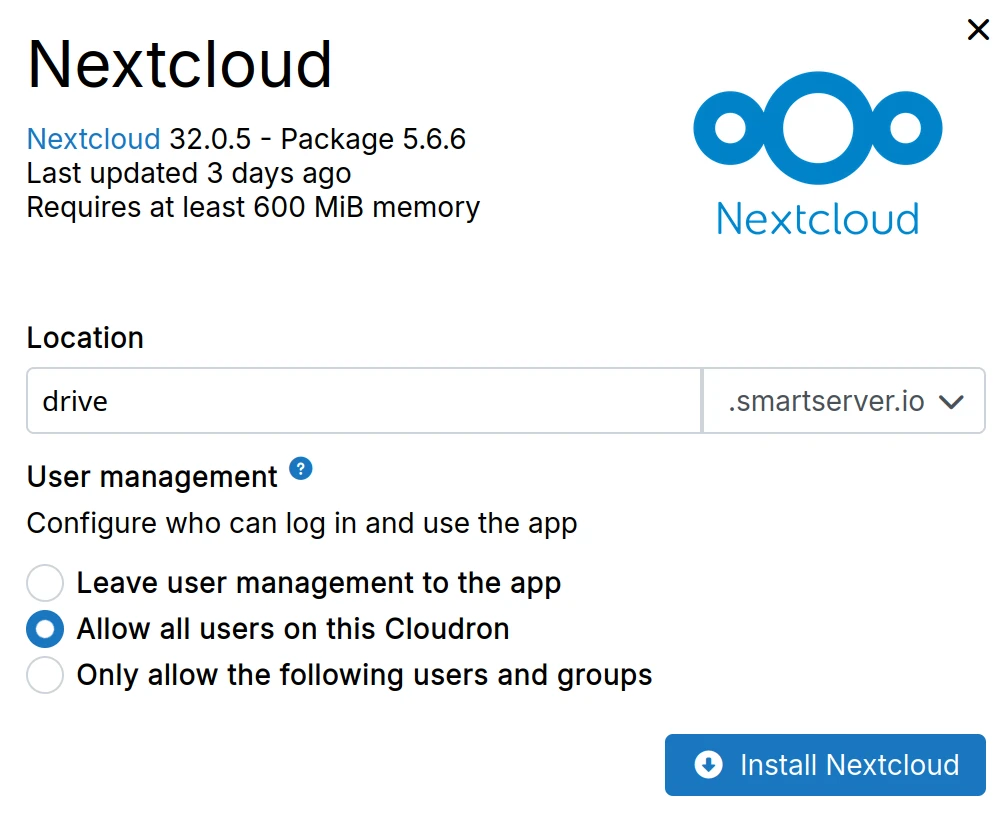1008x821 pixels.
Task: Select 'Leave user management to the app' radio
Action: coord(45,583)
